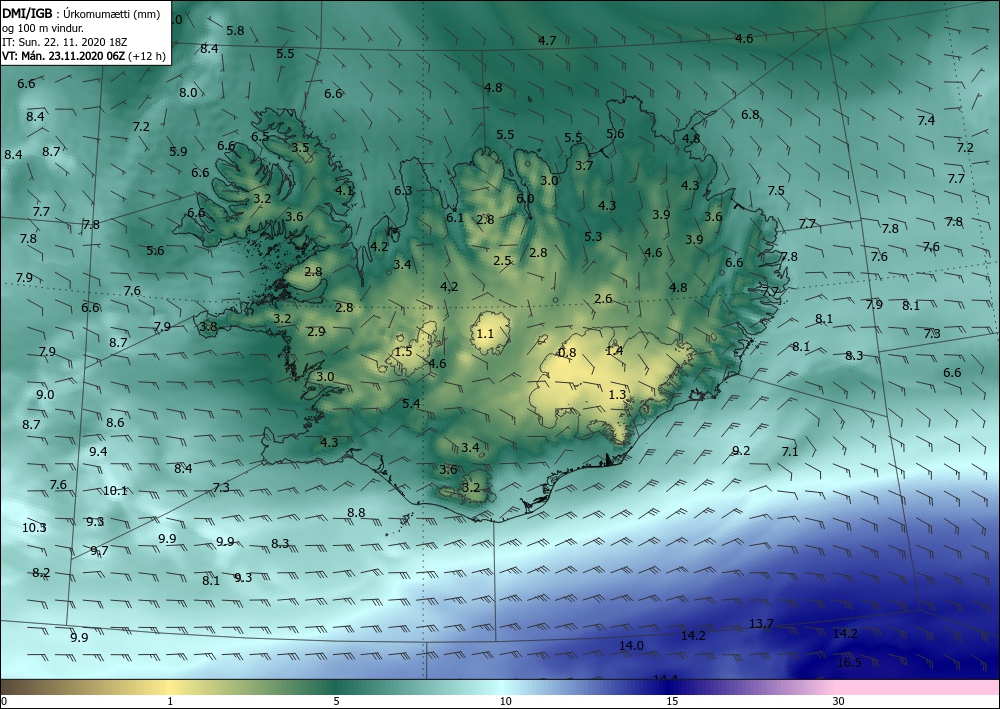Click the map value 9.4

(98, 452)
